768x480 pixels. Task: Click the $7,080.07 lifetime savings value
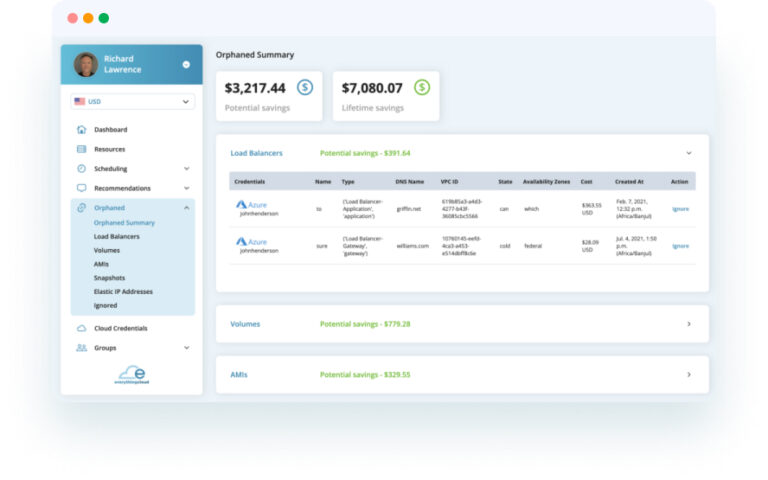point(372,88)
